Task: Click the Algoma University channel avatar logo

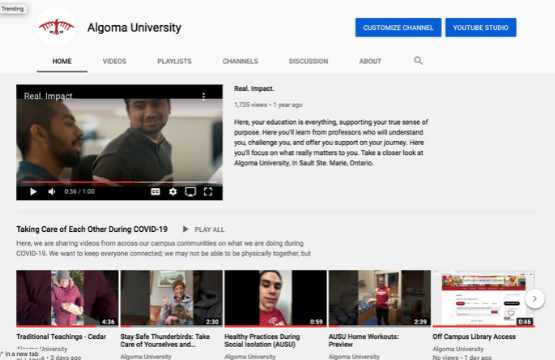Action: [x=56, y=27]
